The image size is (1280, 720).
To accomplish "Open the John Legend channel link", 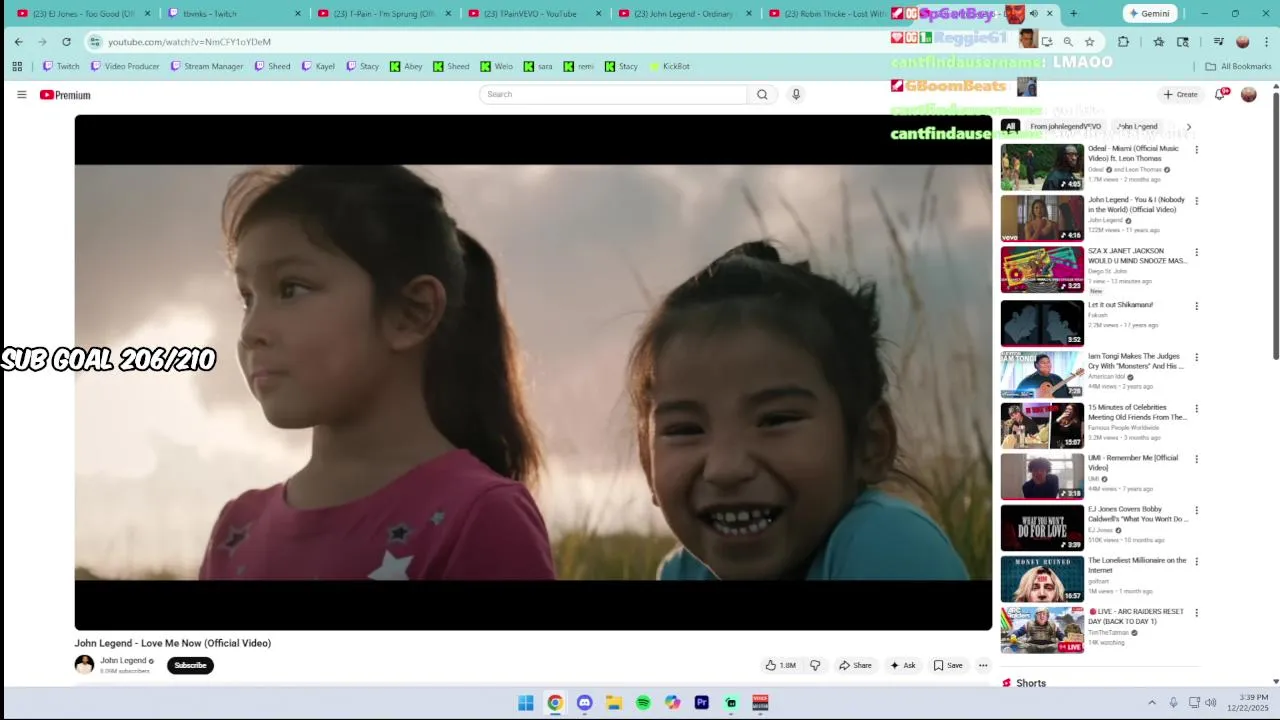I will coord(123,661).
